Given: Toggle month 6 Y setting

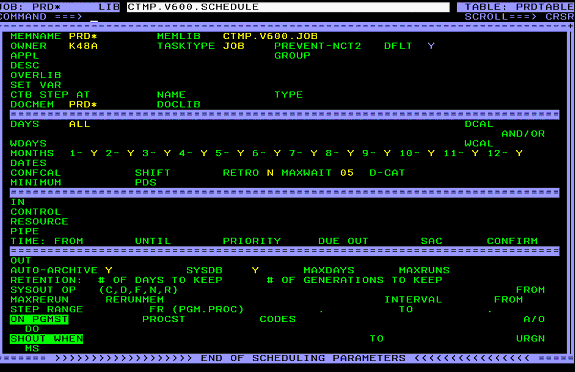Looking at the screenshot, I should tap(277, 153).
